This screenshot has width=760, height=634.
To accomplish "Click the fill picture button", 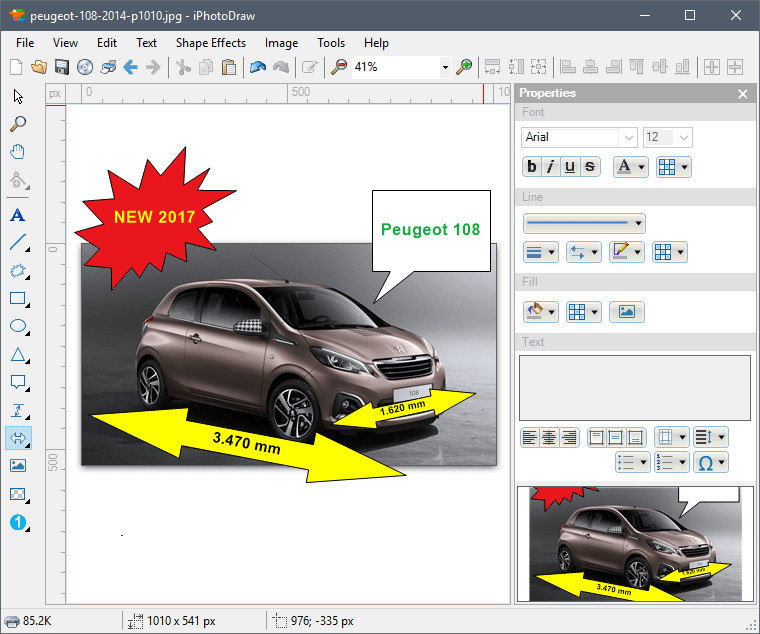I will click(x=627, y=312).
